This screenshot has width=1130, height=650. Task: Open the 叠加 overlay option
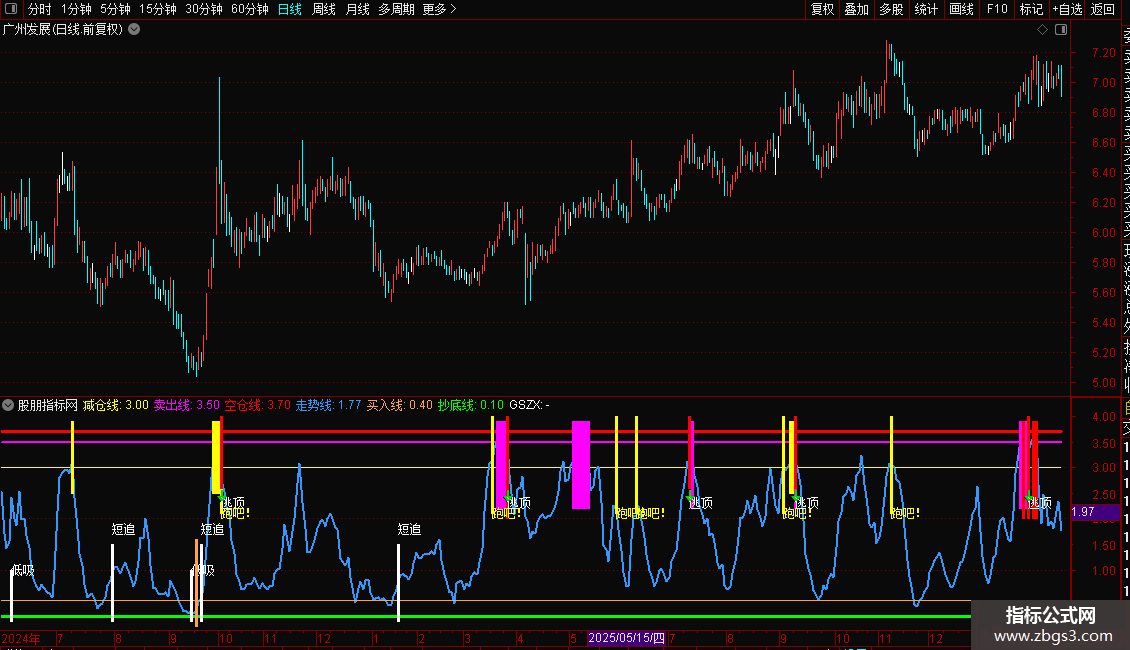click(856, 9)
